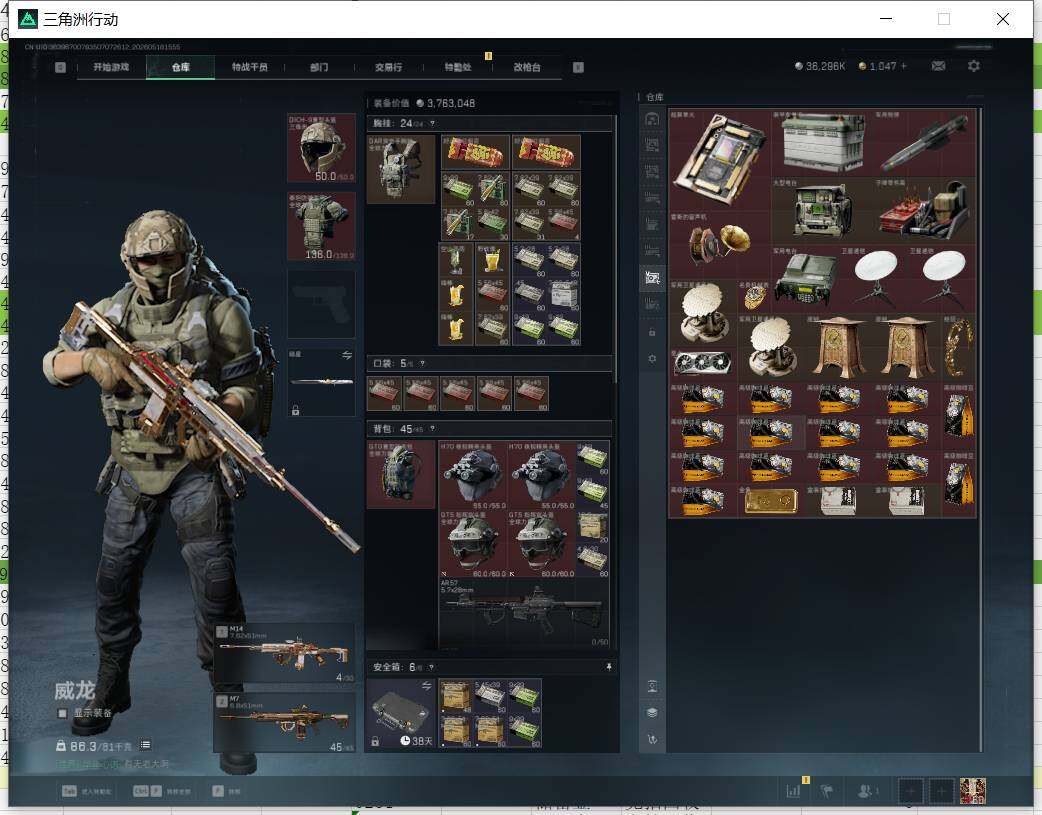Click the help icon next to 安全箱 6
Viewport: 1042px width, 815px height.
431,667
